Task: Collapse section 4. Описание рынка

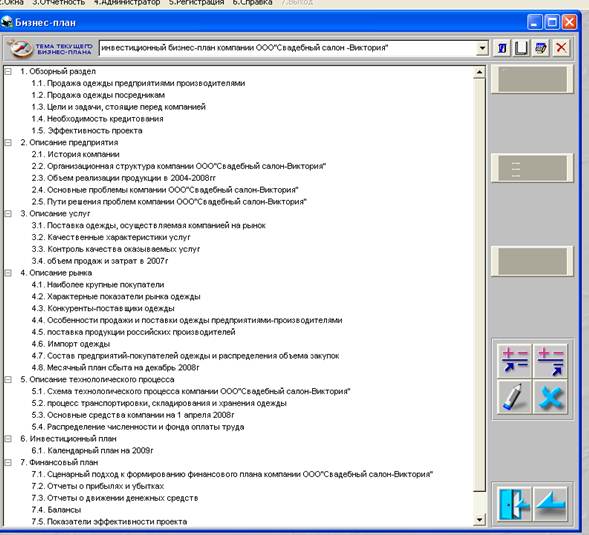Action: tap(8, 273)
